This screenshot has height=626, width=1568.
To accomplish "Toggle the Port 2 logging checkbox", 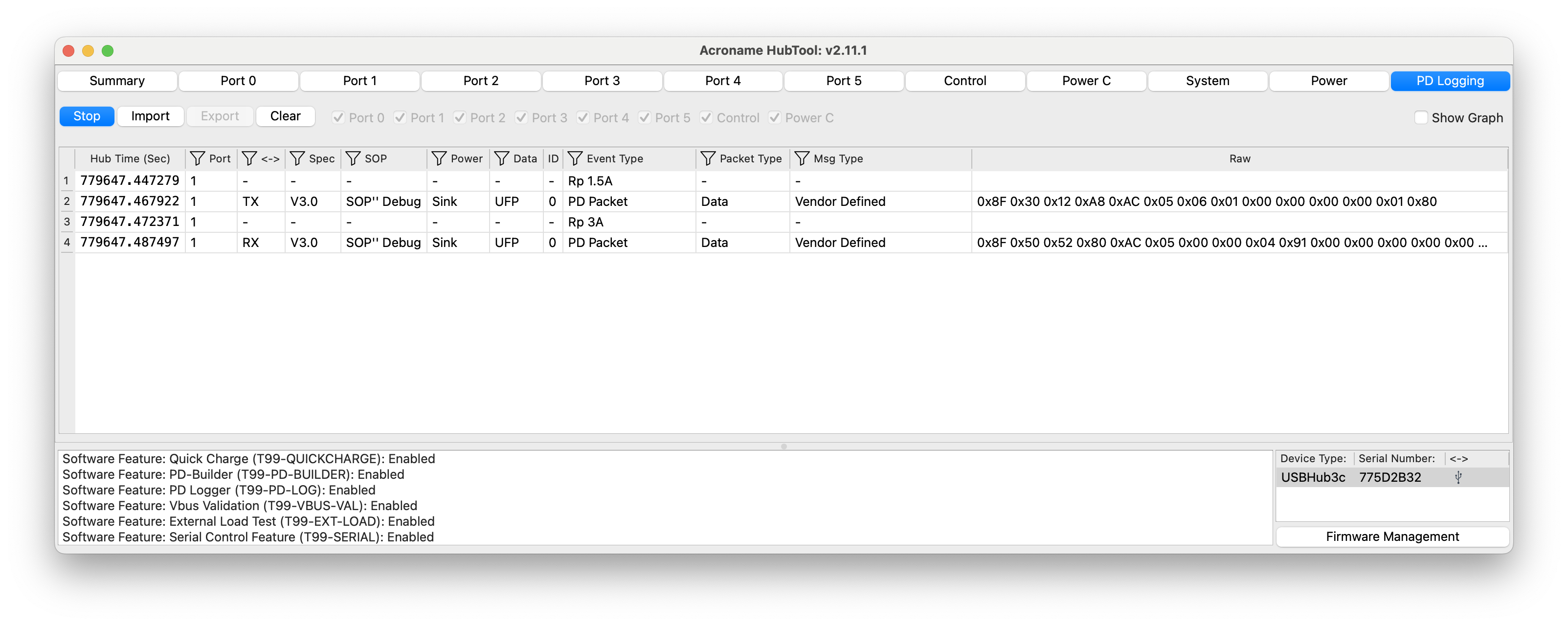I will [460, 117].
